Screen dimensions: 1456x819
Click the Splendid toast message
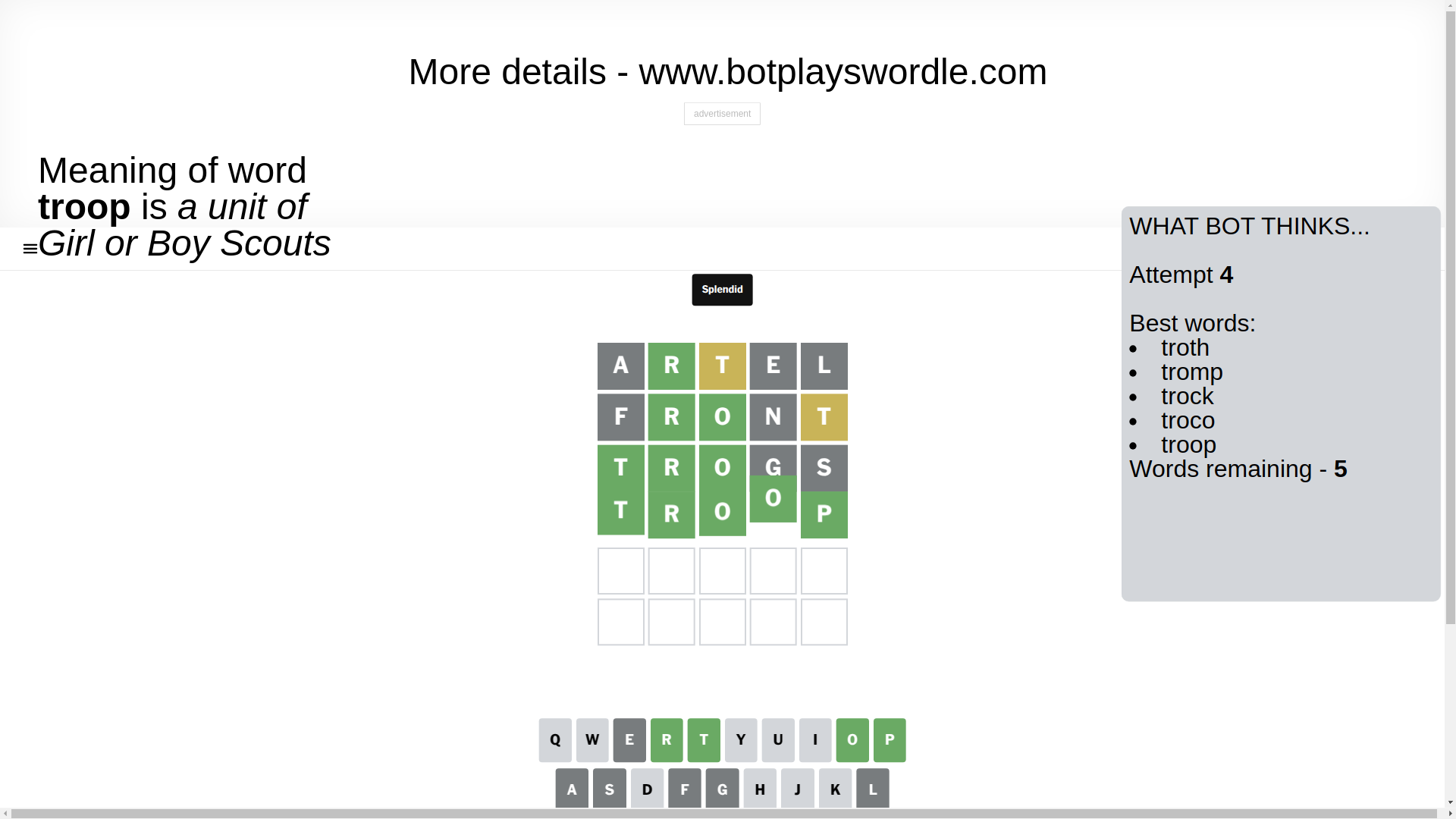722,290
